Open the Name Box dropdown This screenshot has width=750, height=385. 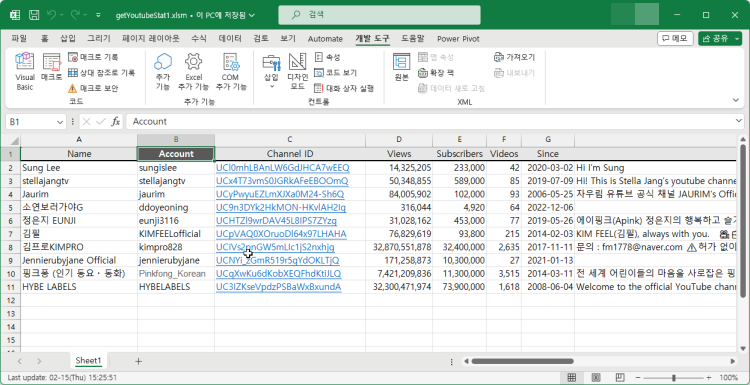[x=60, y=121]
